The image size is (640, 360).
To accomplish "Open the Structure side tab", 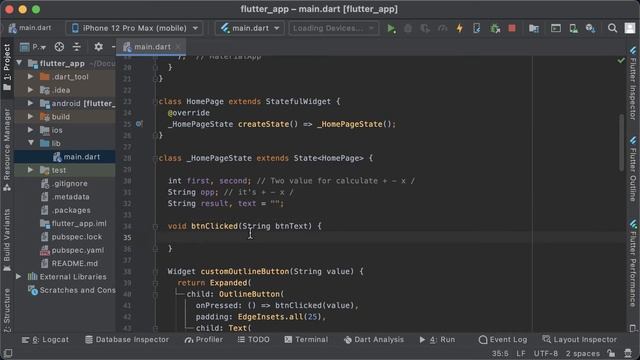I will point(7,310).
